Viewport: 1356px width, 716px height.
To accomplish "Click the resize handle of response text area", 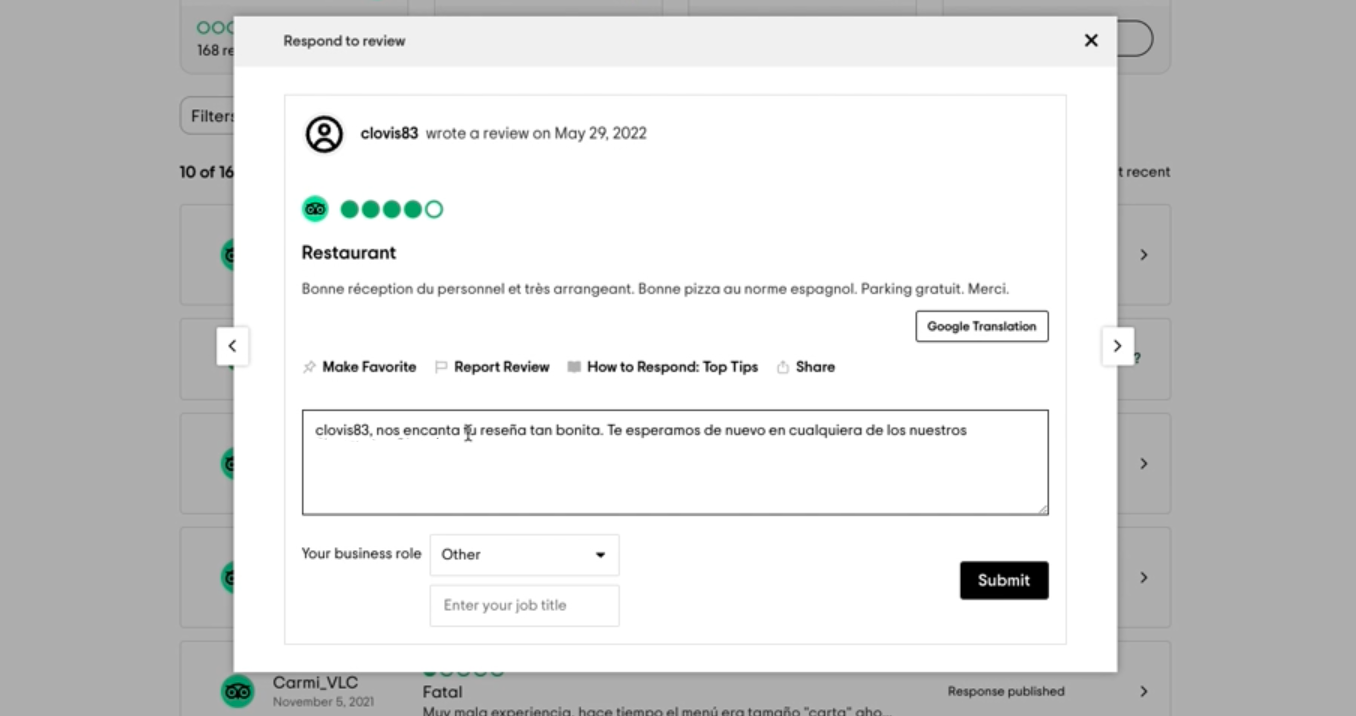I will point(1042,509).
